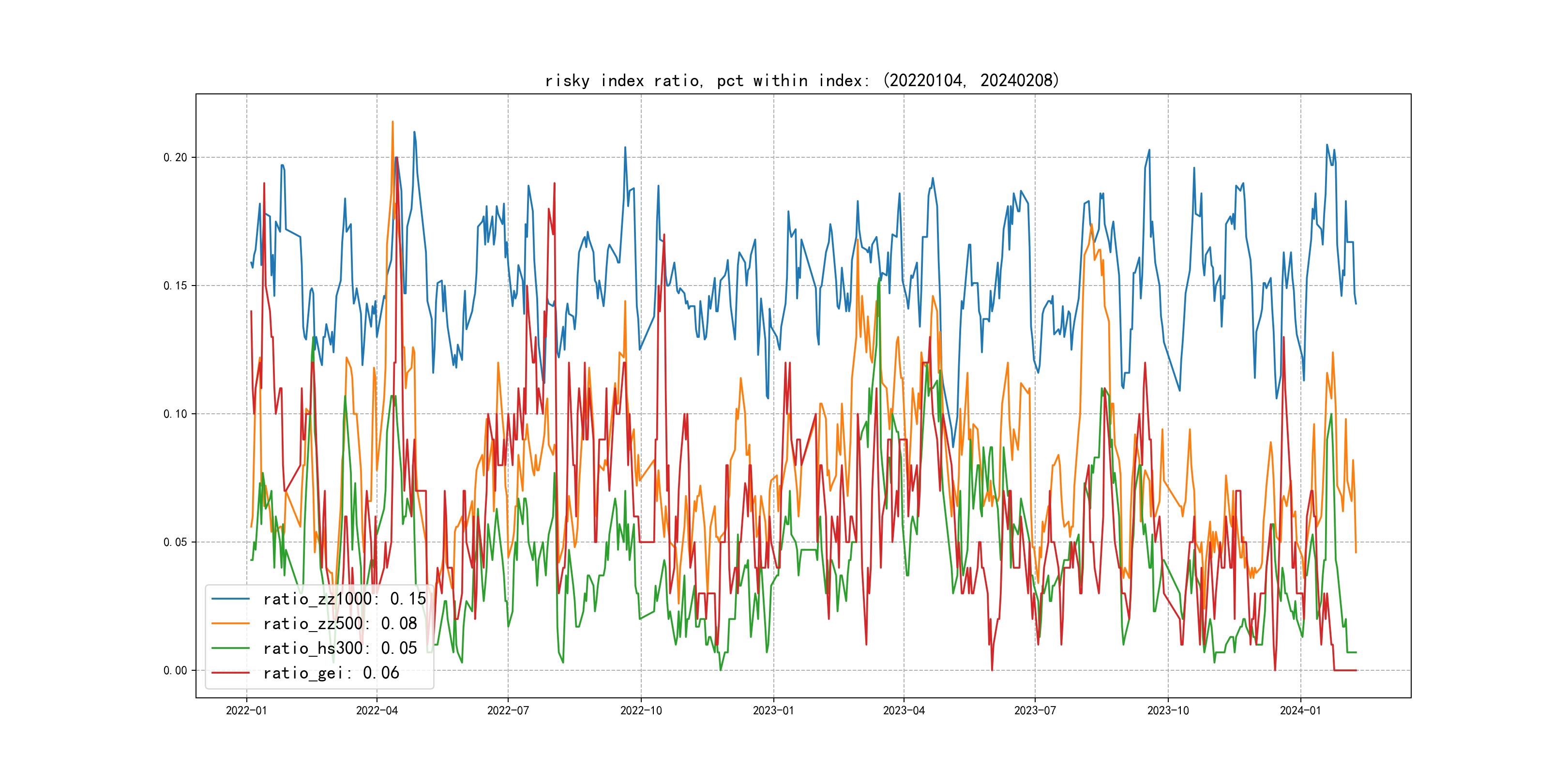Viewport: 1568px width, 784px height.
Task: Click the orange ratio_zz500 legend line
Action: pos(230,623)
